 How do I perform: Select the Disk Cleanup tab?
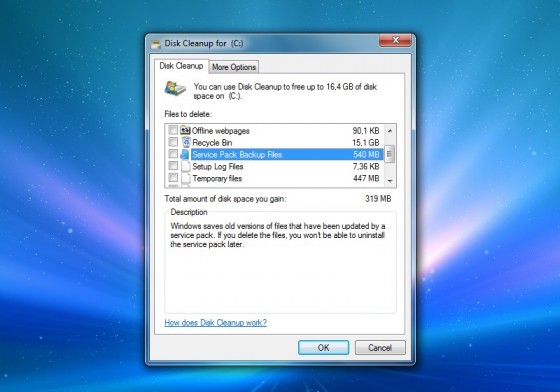coord(181,66)
